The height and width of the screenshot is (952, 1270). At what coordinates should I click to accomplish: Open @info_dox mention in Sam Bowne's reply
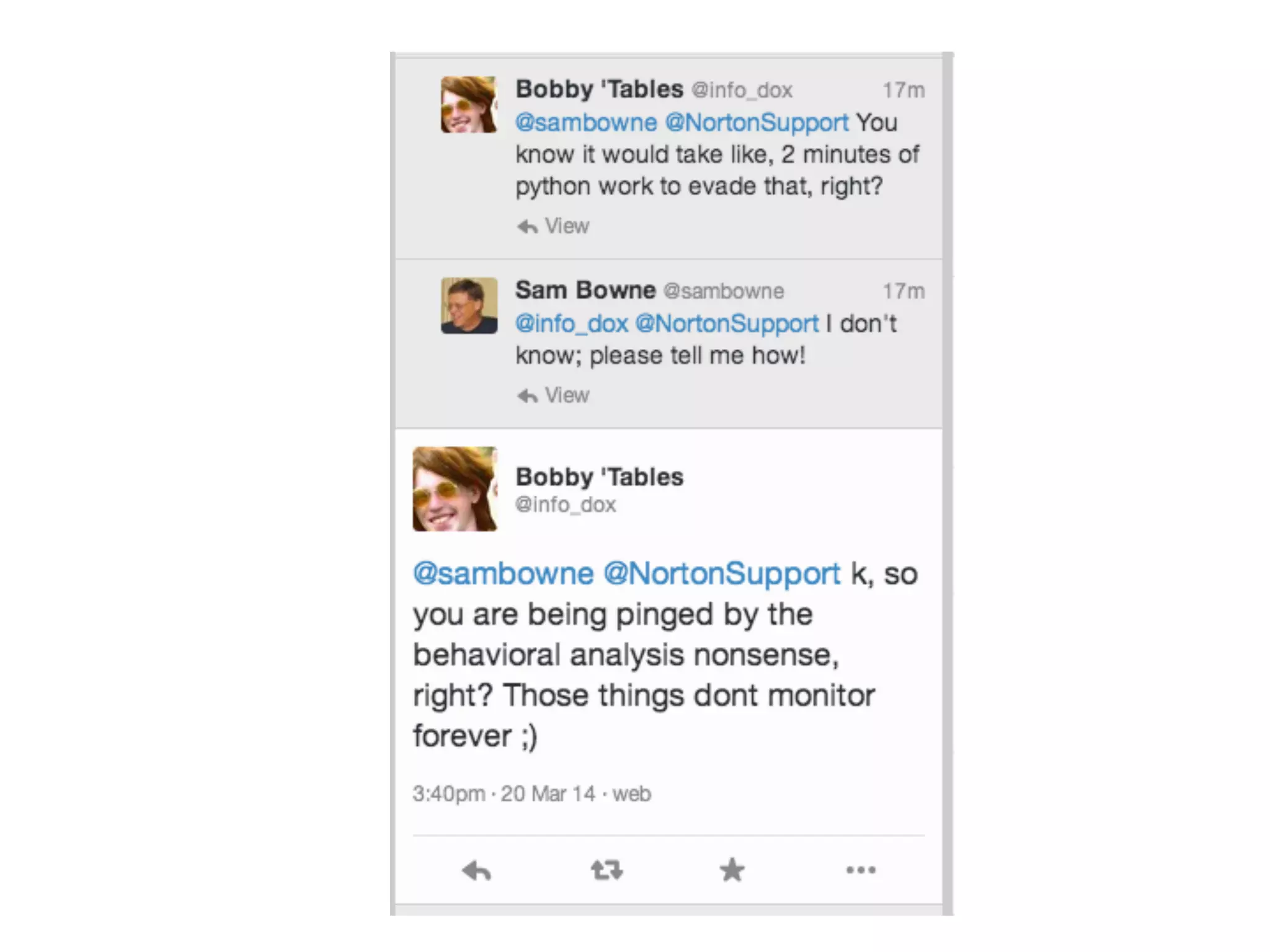[x=571, y=324]
